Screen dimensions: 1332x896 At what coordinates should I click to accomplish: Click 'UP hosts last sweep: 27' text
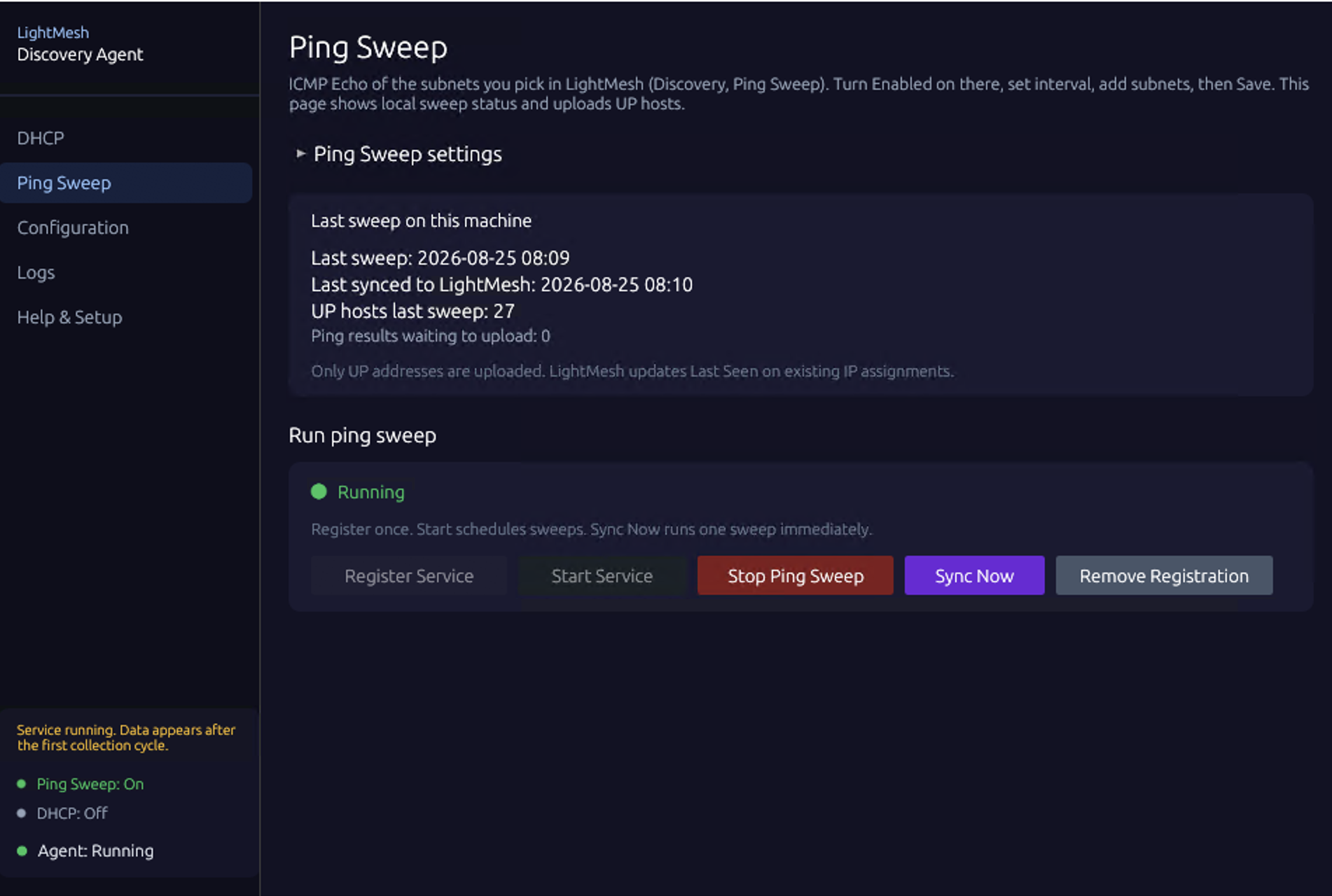[412, 311]
